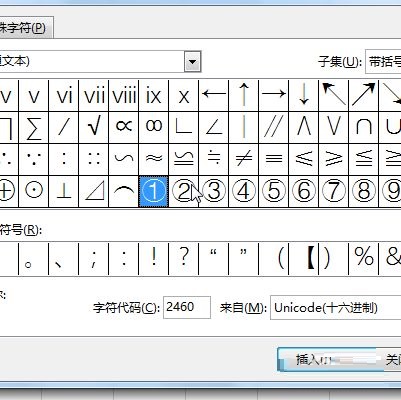This screenshot has height=400, width=401.
Task: Pick the Roman numeral viii cell
Action: click(x=124, y=96)
